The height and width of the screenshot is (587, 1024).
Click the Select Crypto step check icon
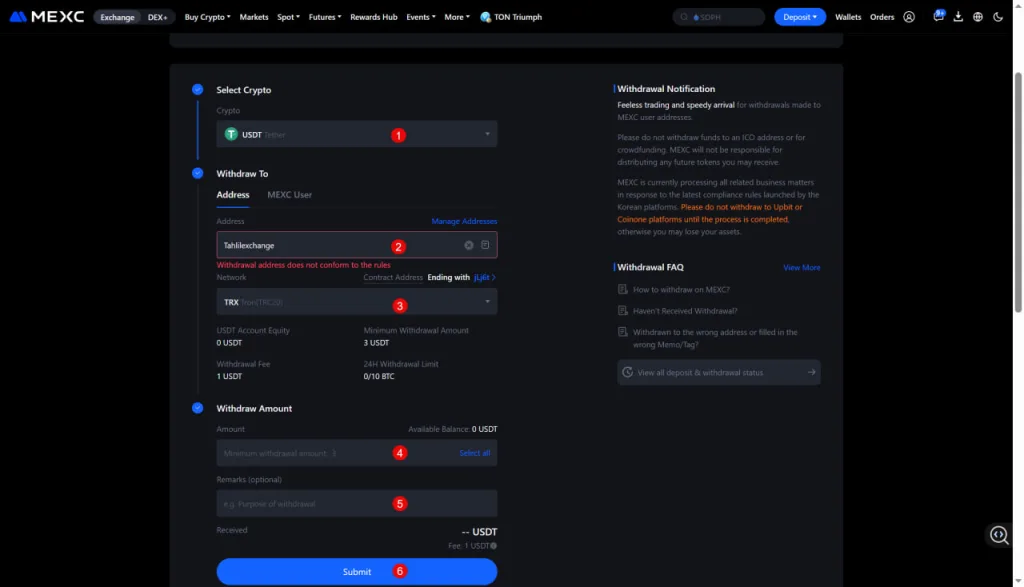[x=197, y=89]
